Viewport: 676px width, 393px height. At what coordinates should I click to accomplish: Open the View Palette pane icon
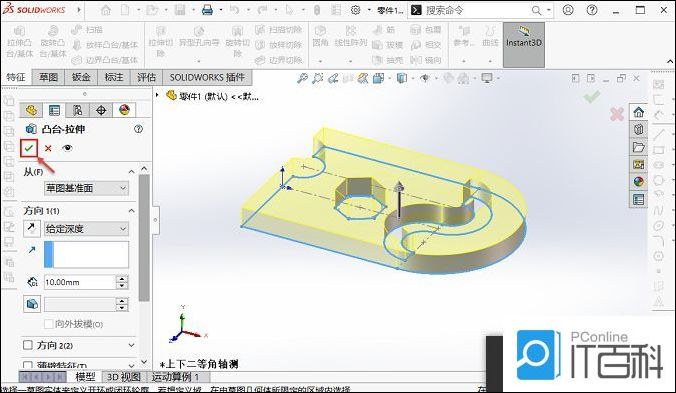[638, 164]
